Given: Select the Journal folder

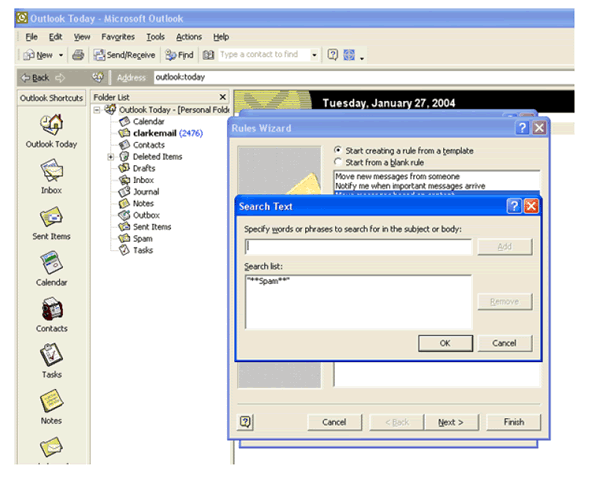Looking at the screenshot, I should point(146,192).
